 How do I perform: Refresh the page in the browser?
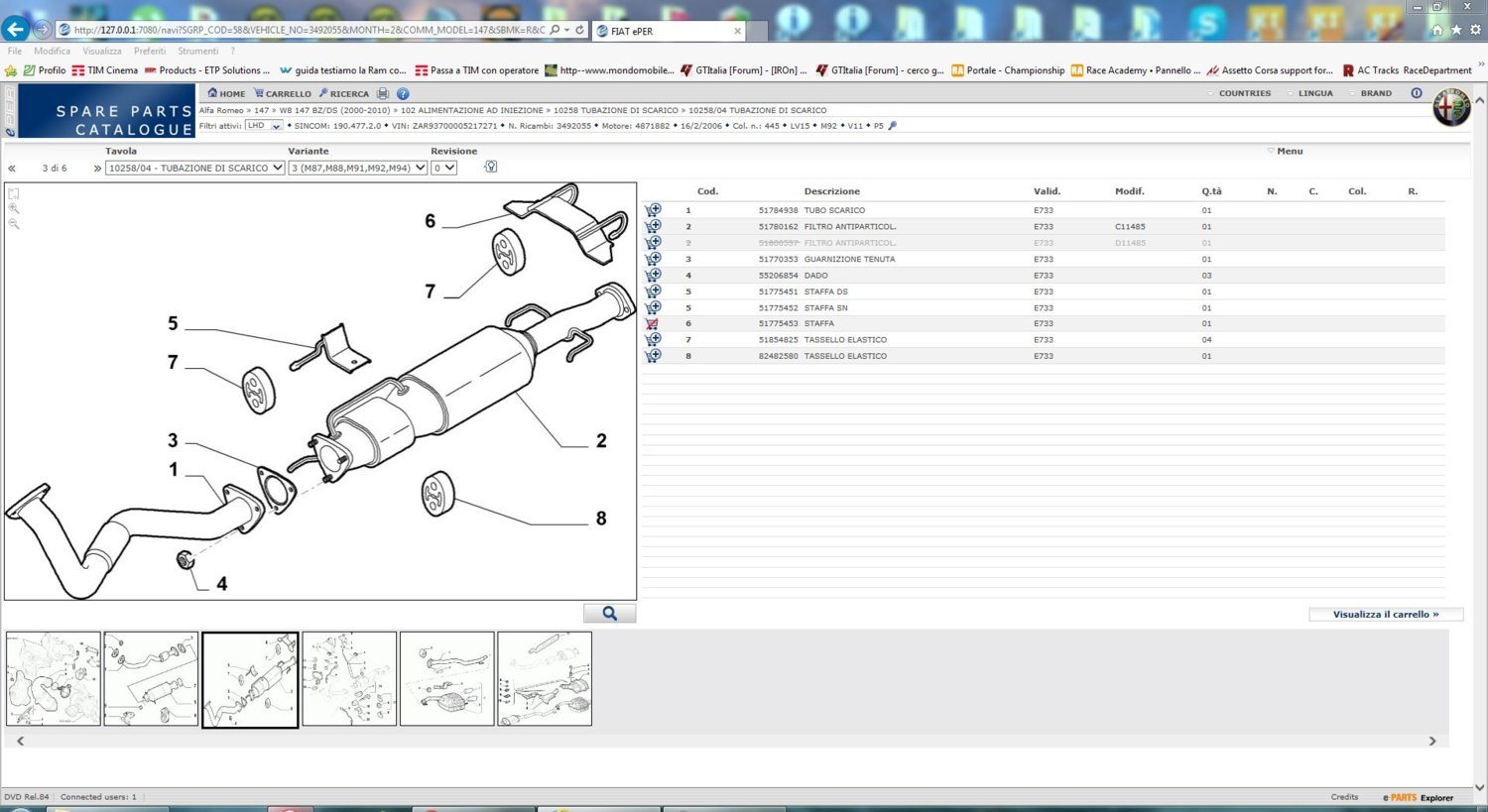(x=580, y=30)
